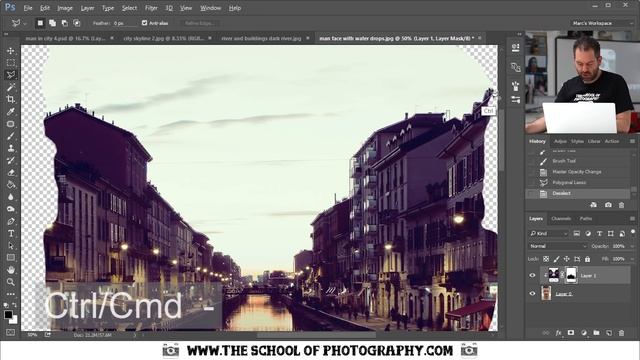This screenshot has width=640, height=360.
Task: Click Add to selection mode icon
Action: point(52,23)
